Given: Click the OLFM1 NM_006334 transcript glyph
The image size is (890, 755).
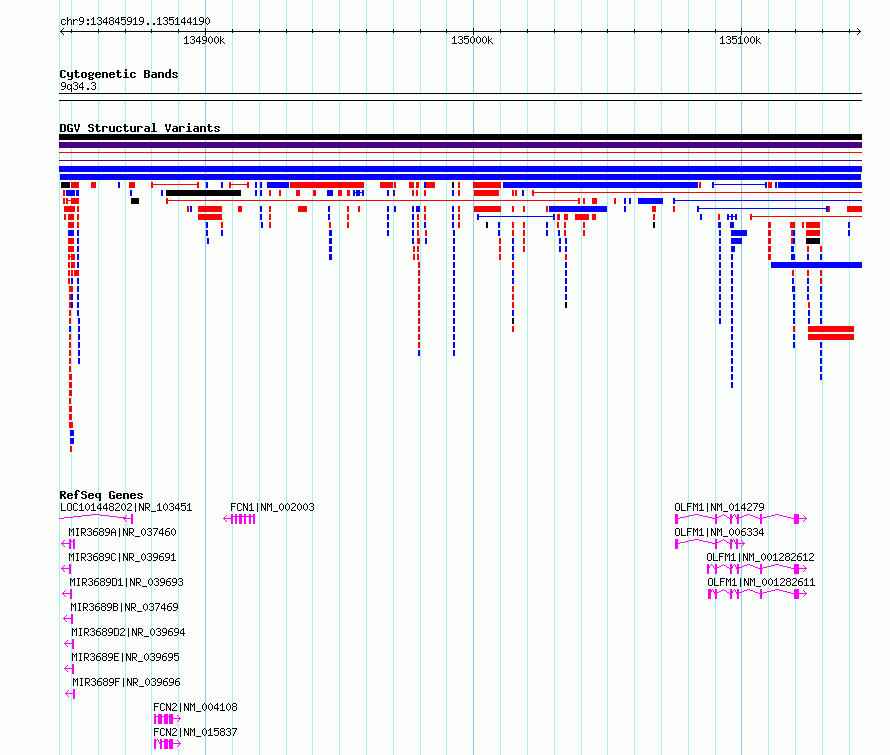Looking at the screenshot, I should 710,544.
